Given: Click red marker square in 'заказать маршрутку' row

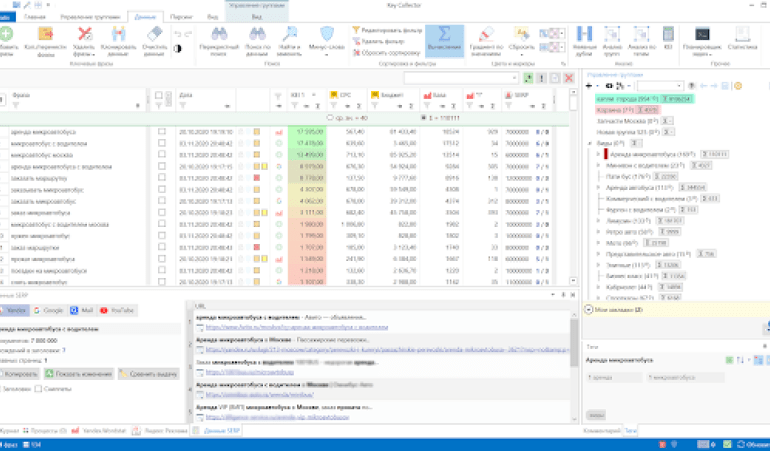Looking at the screenshot, I should [256, 178].
